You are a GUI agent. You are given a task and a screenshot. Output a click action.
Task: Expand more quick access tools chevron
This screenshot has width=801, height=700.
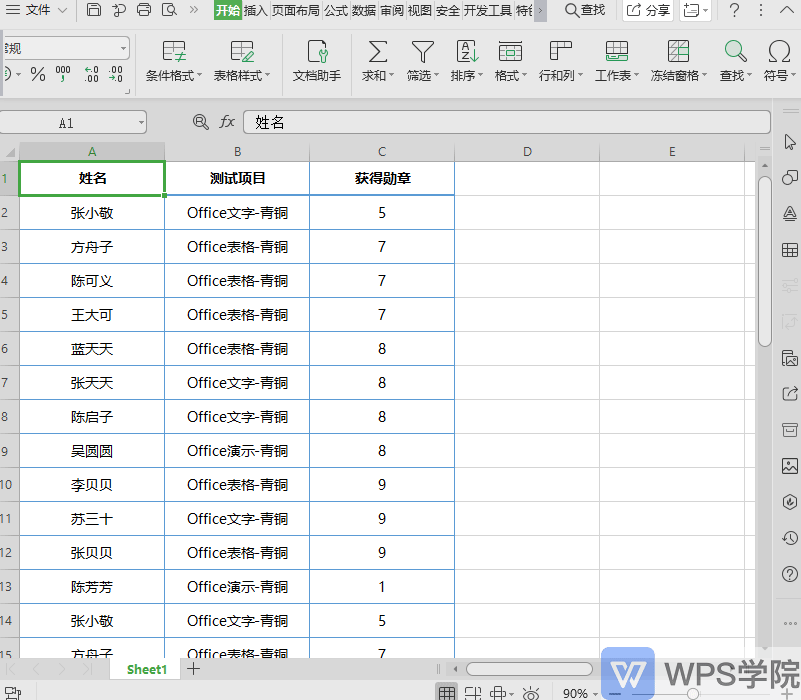[193, 10]
